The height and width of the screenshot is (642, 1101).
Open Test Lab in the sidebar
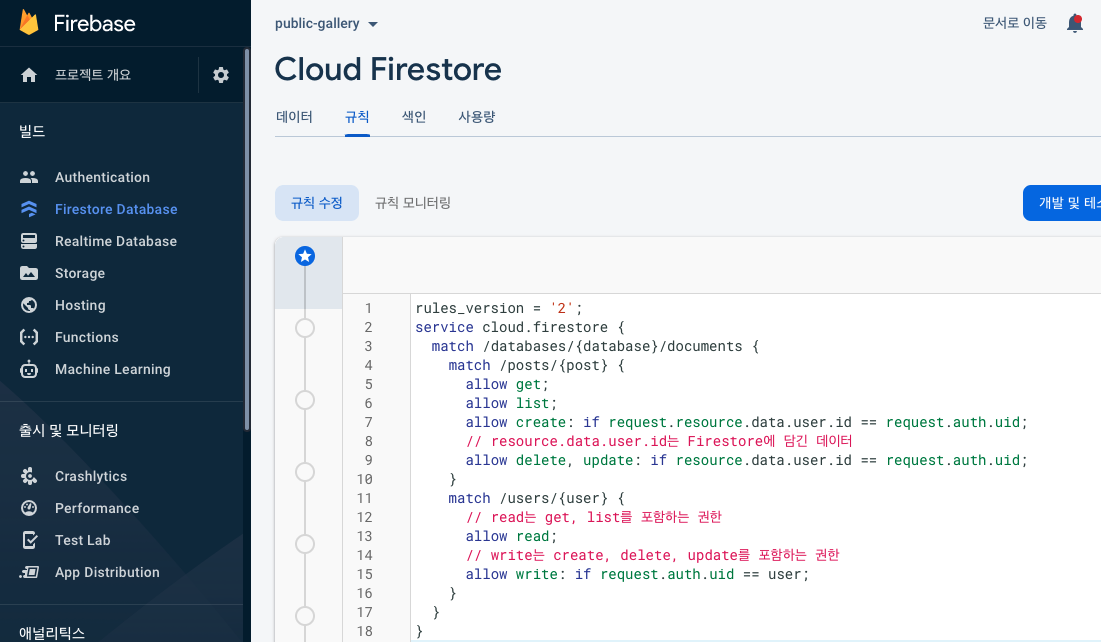click(x=82, y=540)
